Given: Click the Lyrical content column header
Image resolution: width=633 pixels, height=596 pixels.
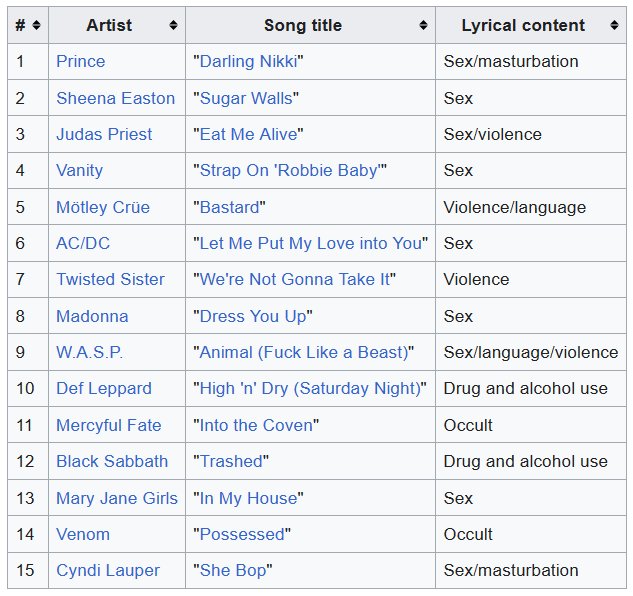Looking at the screenshot, I should pos(523,25).
